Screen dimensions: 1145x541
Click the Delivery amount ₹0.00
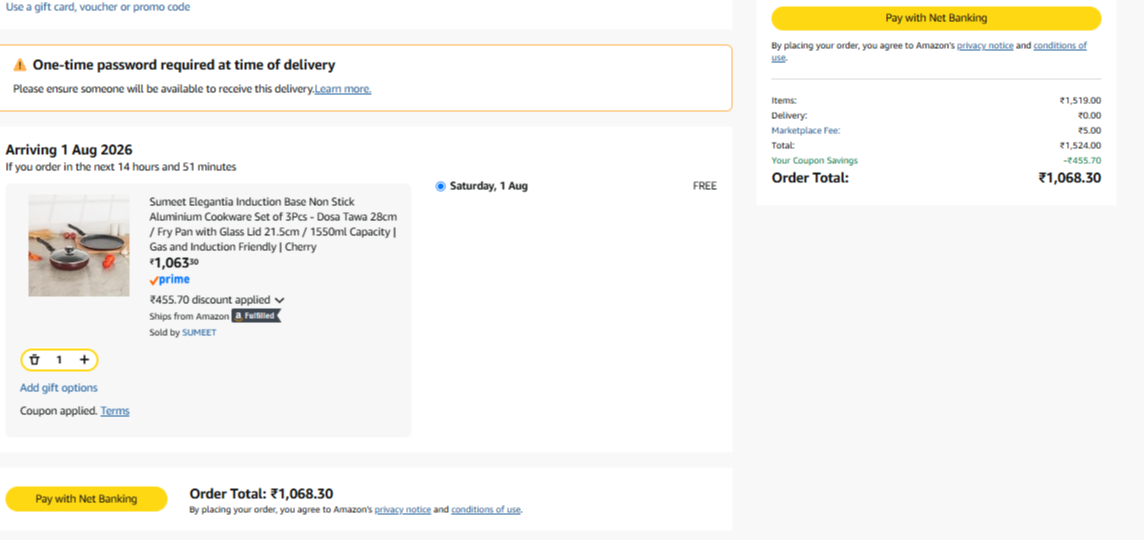1089,115
